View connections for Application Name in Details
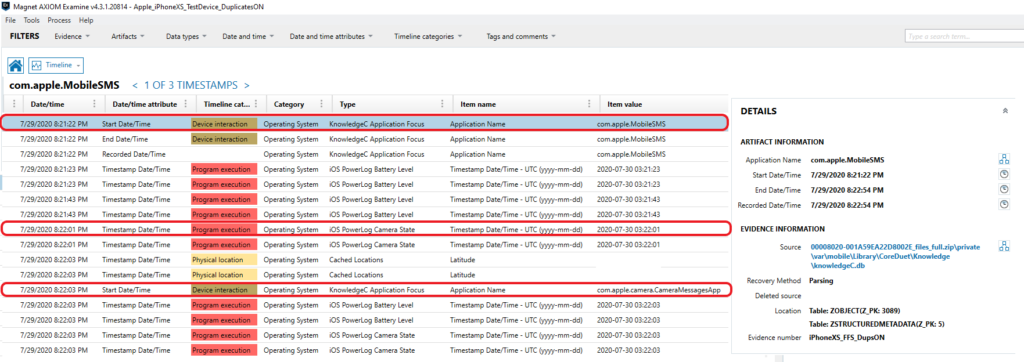1024x362 pixels. click(1004, 159)
